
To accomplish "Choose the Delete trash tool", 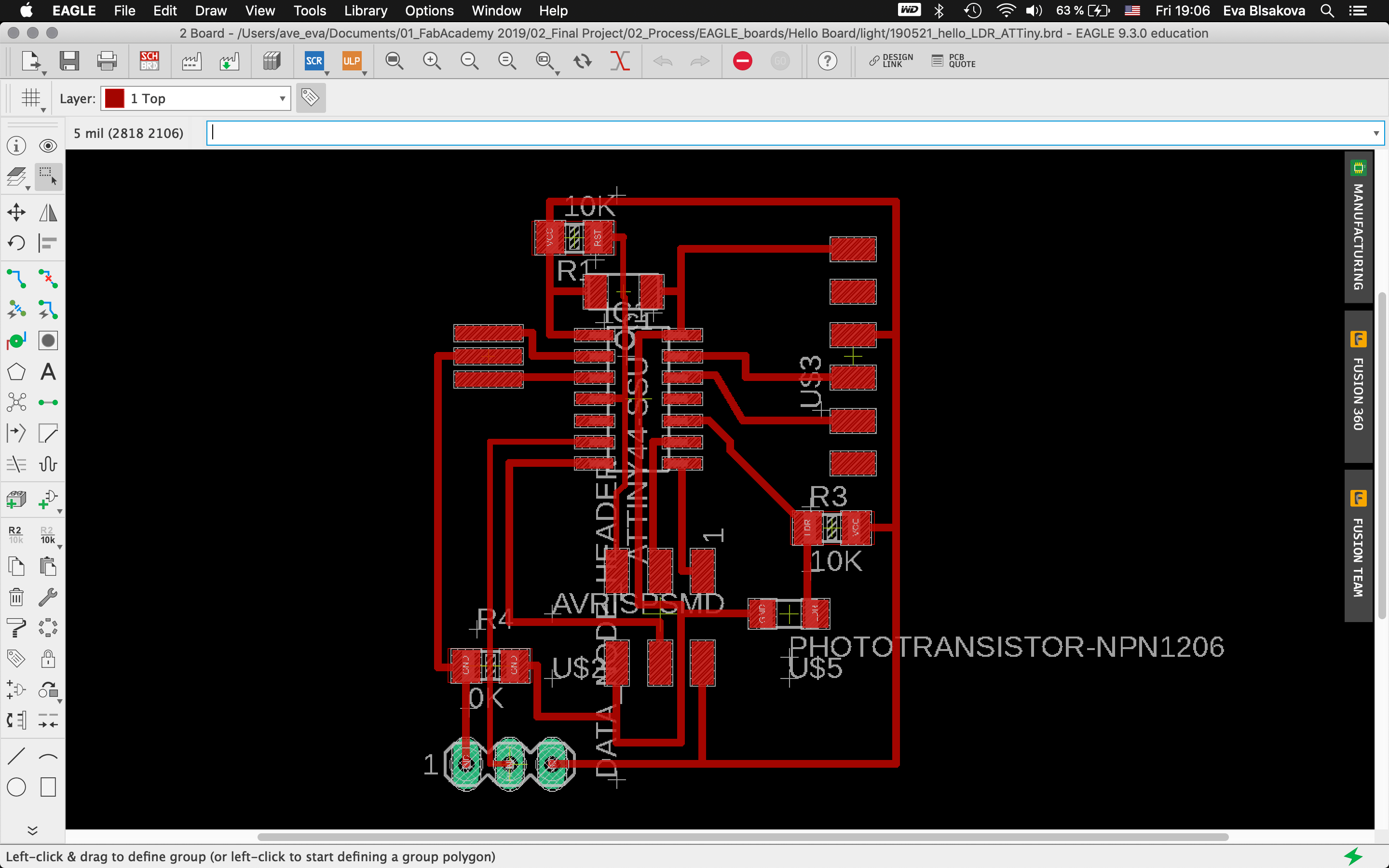I will pos(17,597).
